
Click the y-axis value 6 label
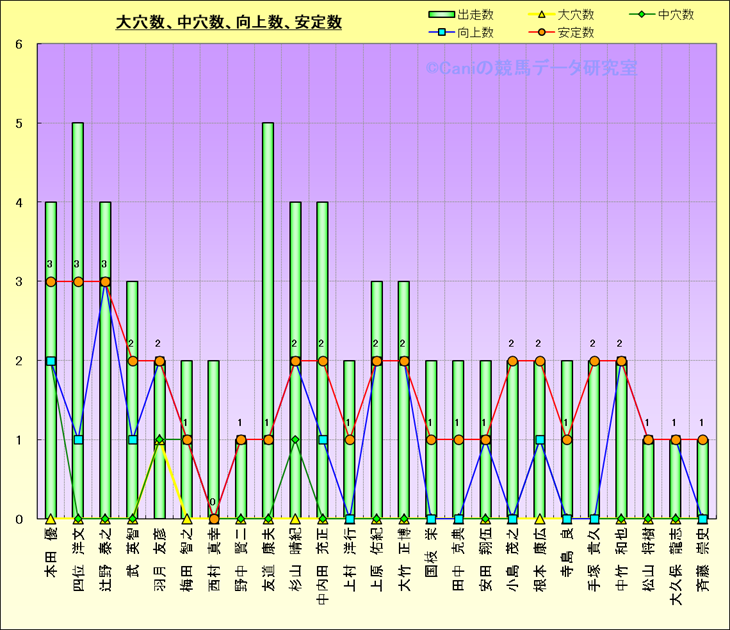tap(20, 45)
